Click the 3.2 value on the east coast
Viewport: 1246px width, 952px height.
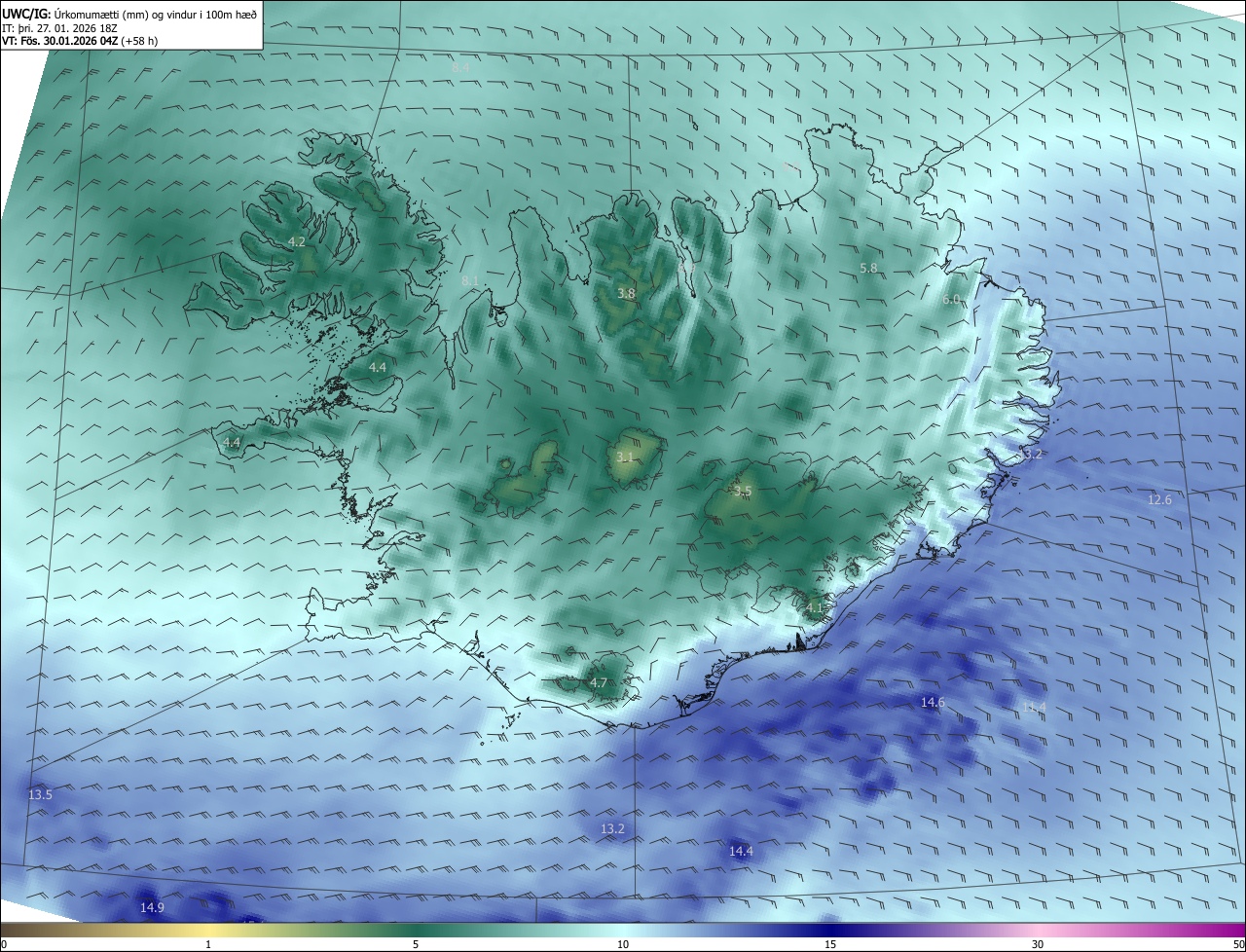[1033, 455]
